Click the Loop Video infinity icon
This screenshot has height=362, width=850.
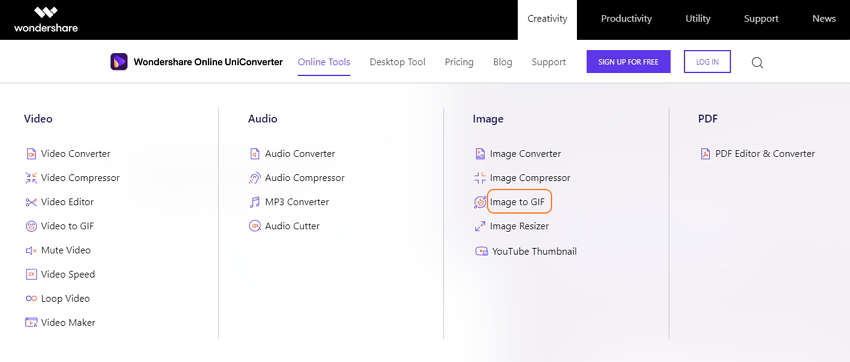31,299
